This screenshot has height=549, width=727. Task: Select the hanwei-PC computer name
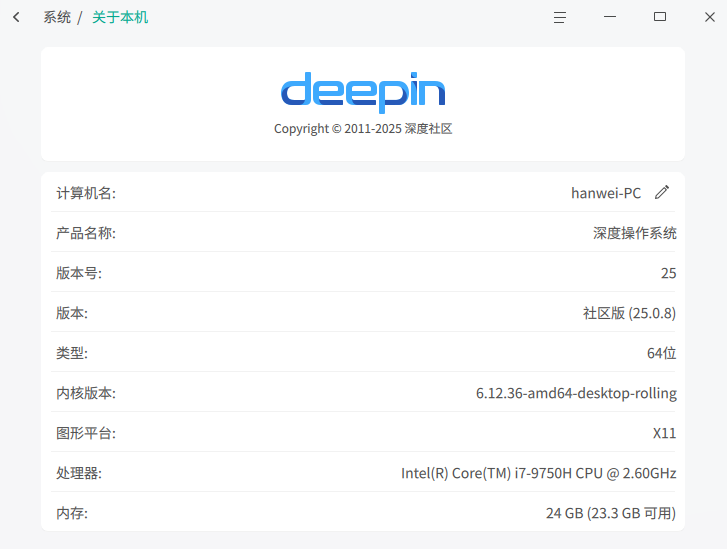(x=606, y=193)
